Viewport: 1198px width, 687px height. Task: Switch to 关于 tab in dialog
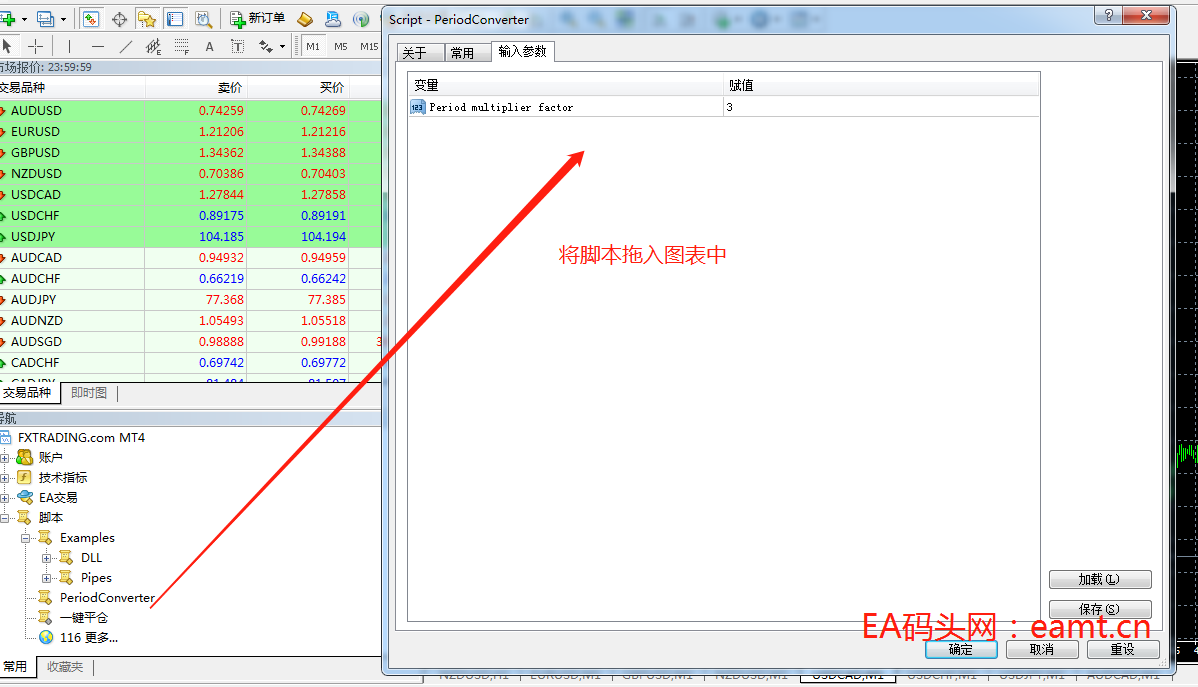(420, 53)
